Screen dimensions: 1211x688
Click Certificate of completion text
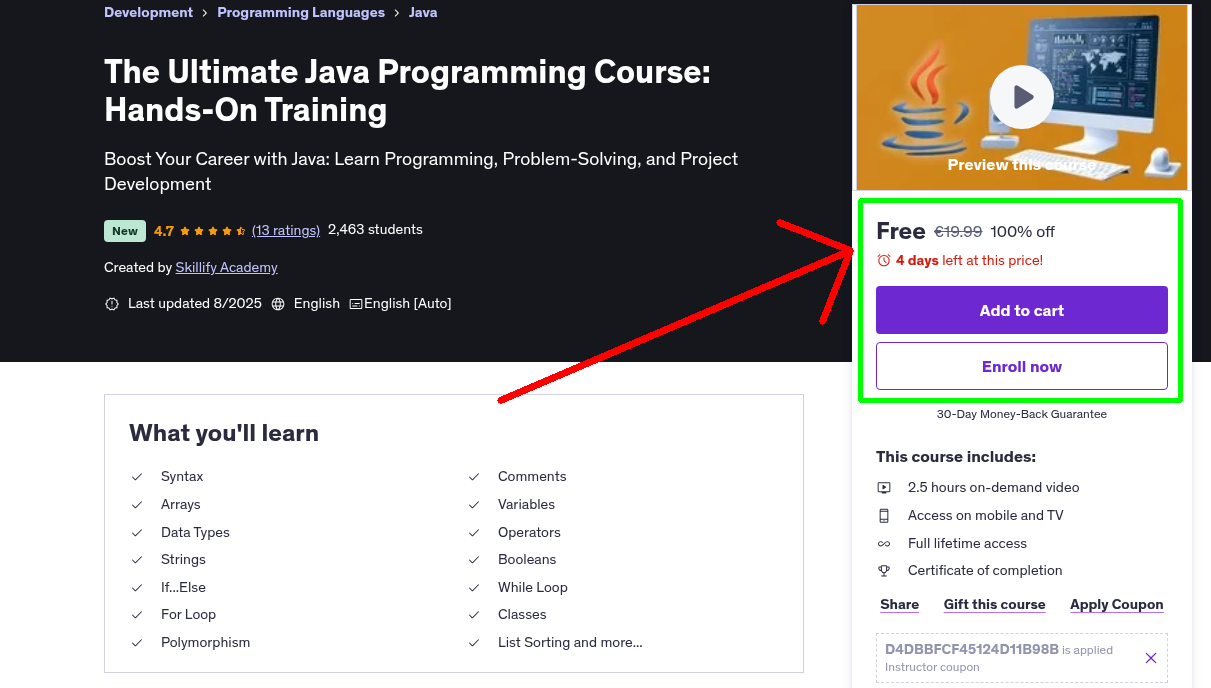(x=985, y=571)
